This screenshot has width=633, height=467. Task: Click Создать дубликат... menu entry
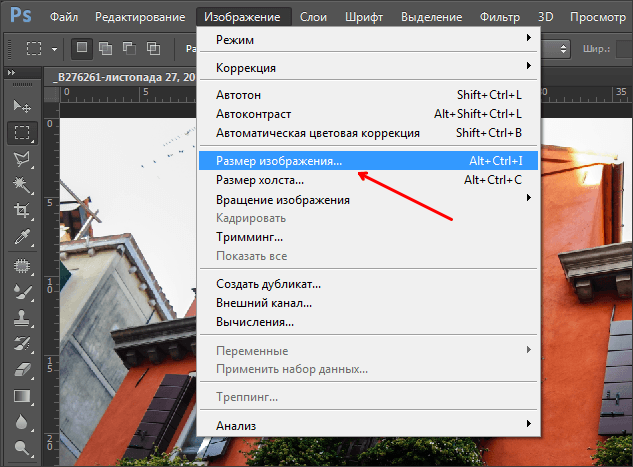point(368,284)
